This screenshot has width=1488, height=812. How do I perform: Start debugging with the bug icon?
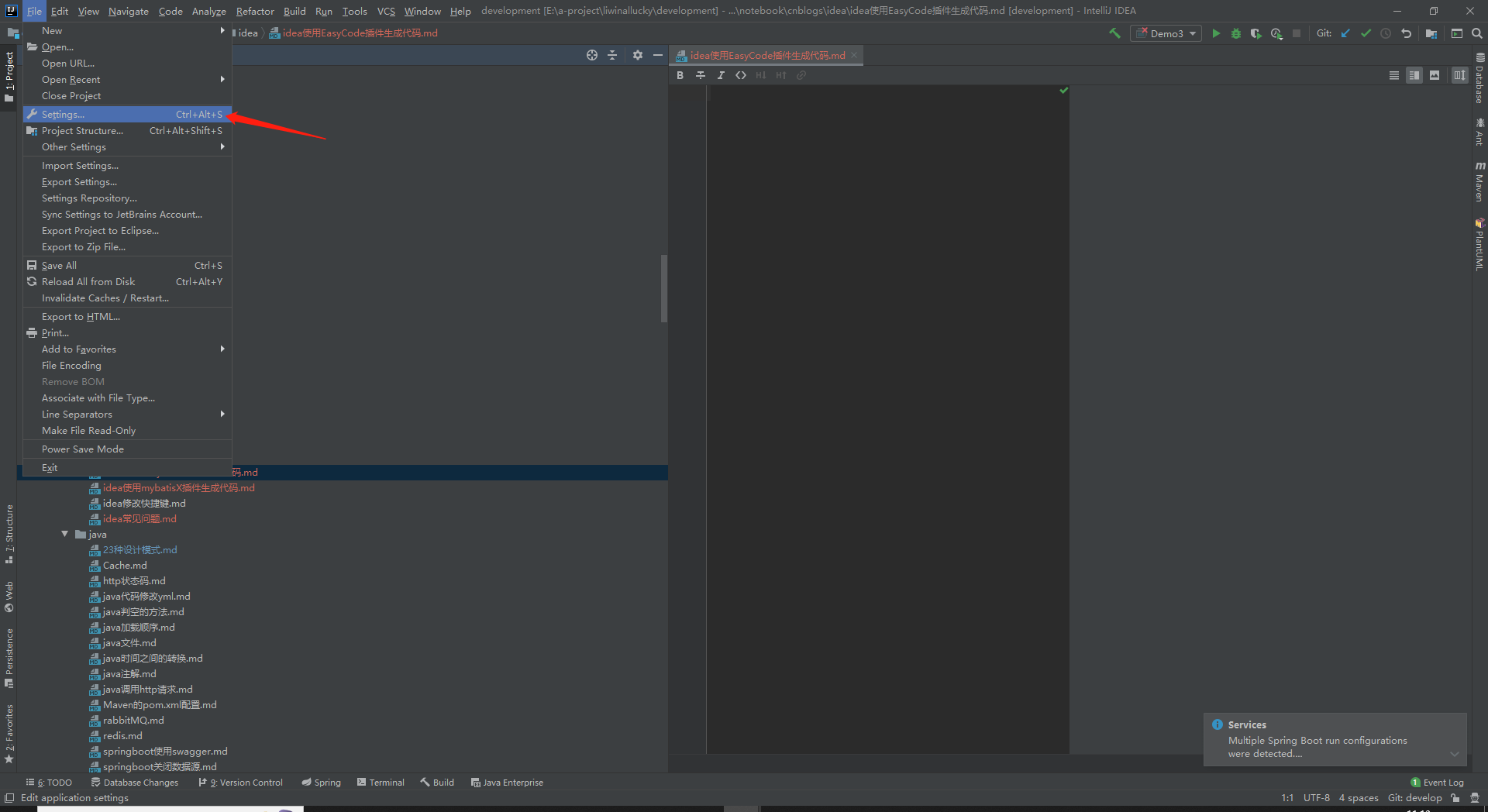[1236, 33]
